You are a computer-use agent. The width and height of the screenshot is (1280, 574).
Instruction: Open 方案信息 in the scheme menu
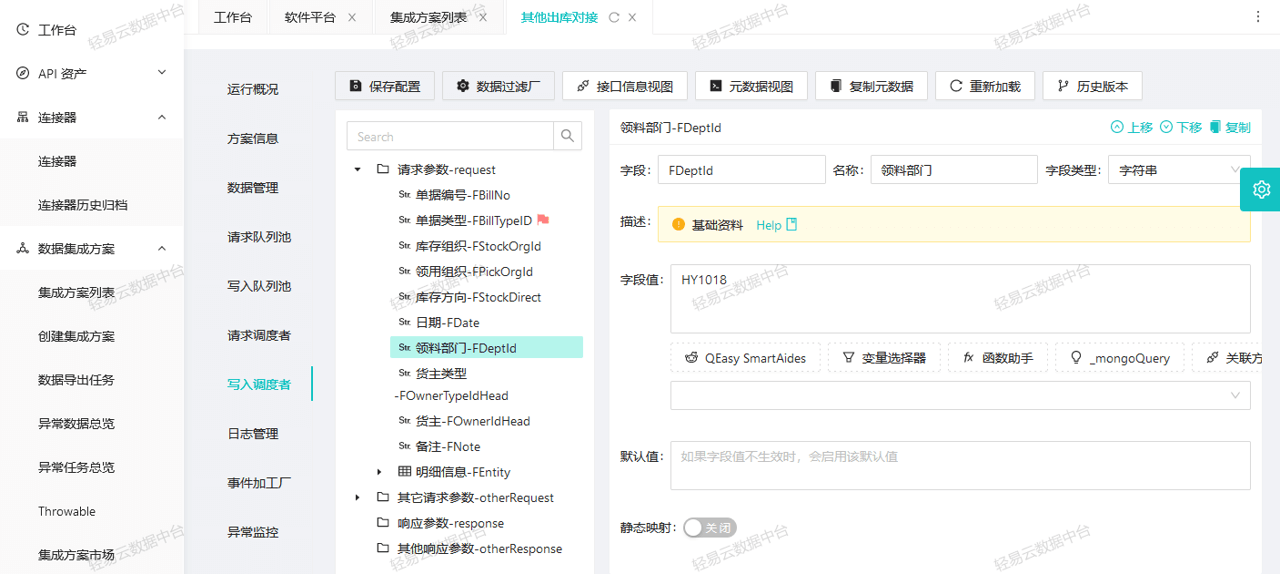[253, 138]
